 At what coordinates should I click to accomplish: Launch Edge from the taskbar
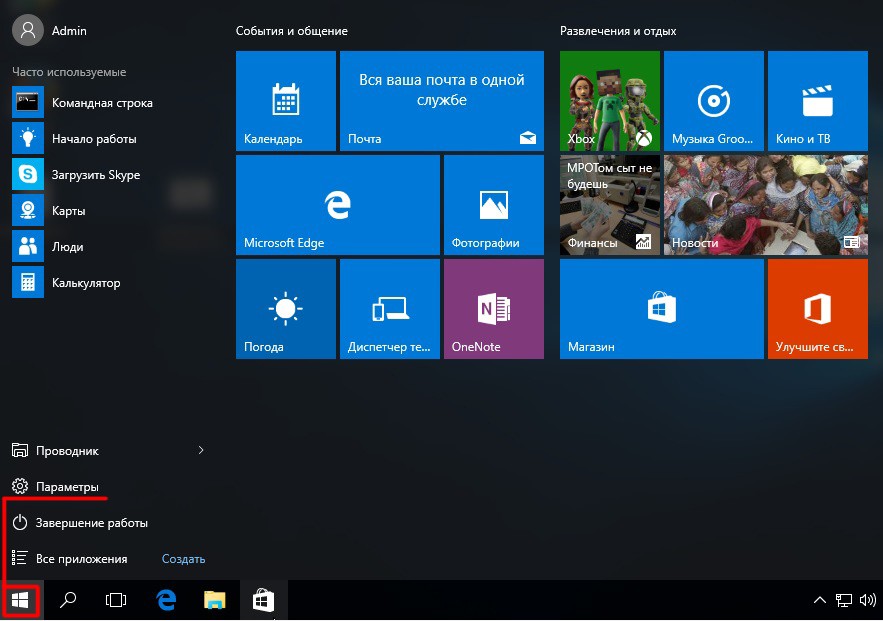tap(166, 600)
